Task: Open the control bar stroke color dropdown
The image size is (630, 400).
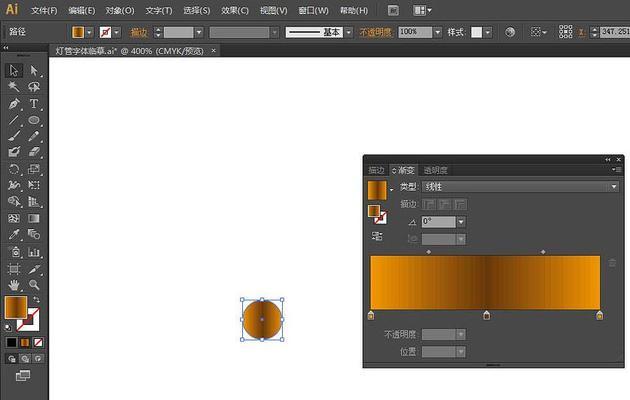Action: (x=117, y=32)
